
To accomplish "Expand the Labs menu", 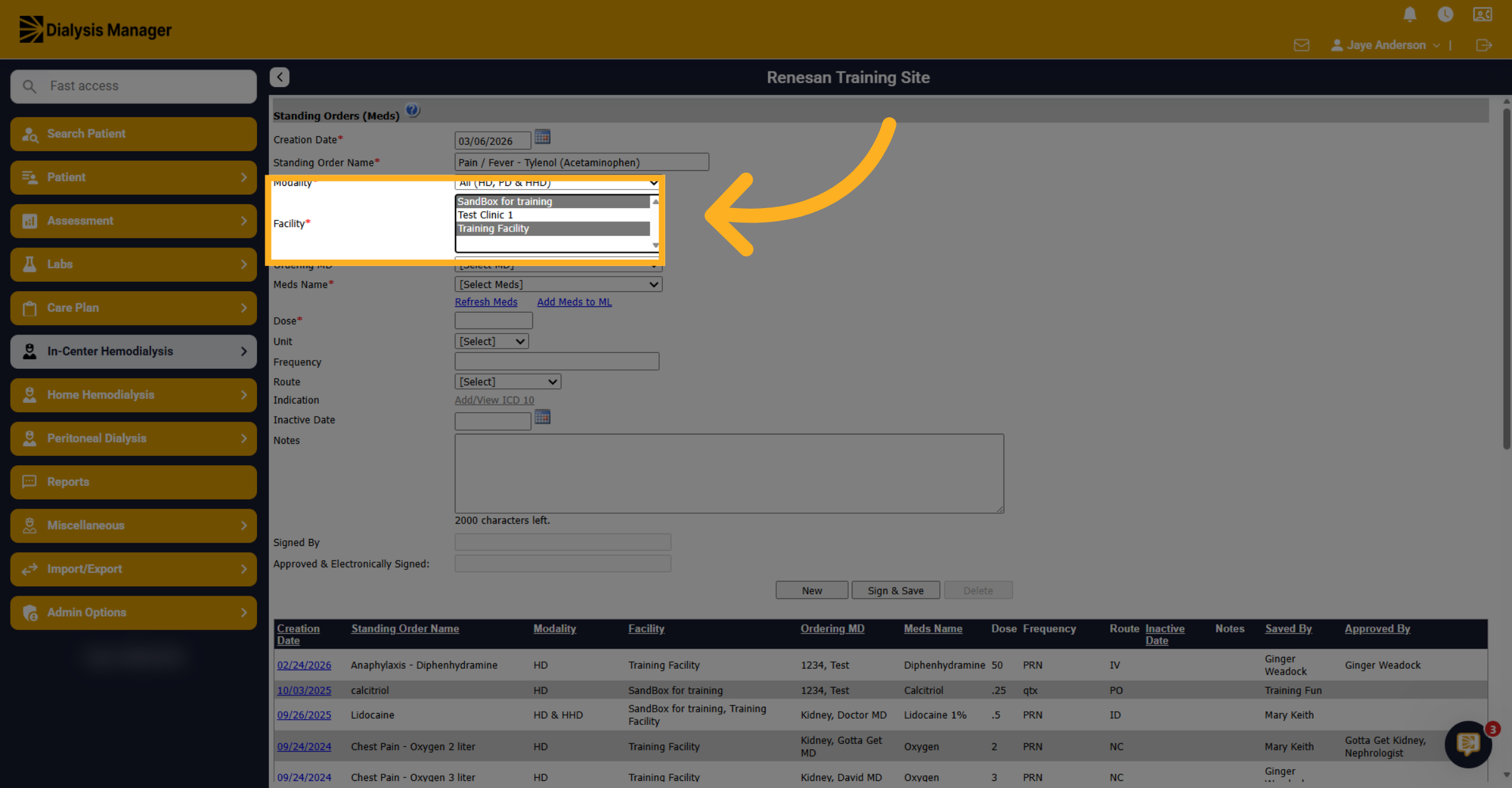I will point(134,264).
